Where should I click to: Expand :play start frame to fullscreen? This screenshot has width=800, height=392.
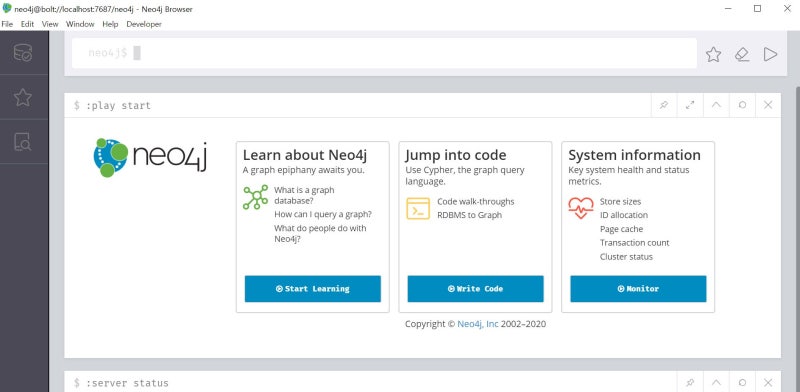pyautogui.click(x=690, y=105)
